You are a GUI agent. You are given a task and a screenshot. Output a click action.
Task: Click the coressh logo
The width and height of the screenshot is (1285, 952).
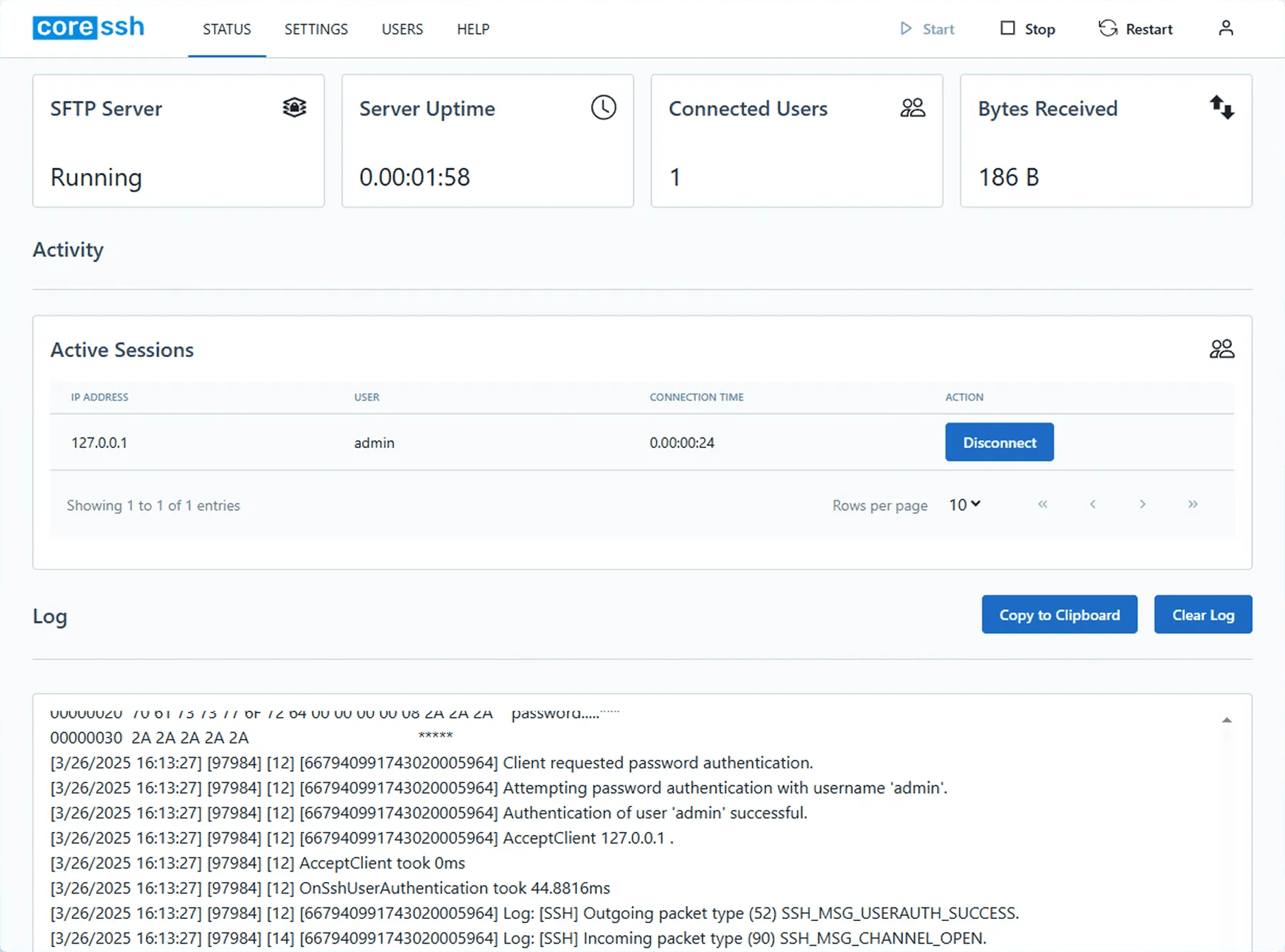(x=88, y=28)
